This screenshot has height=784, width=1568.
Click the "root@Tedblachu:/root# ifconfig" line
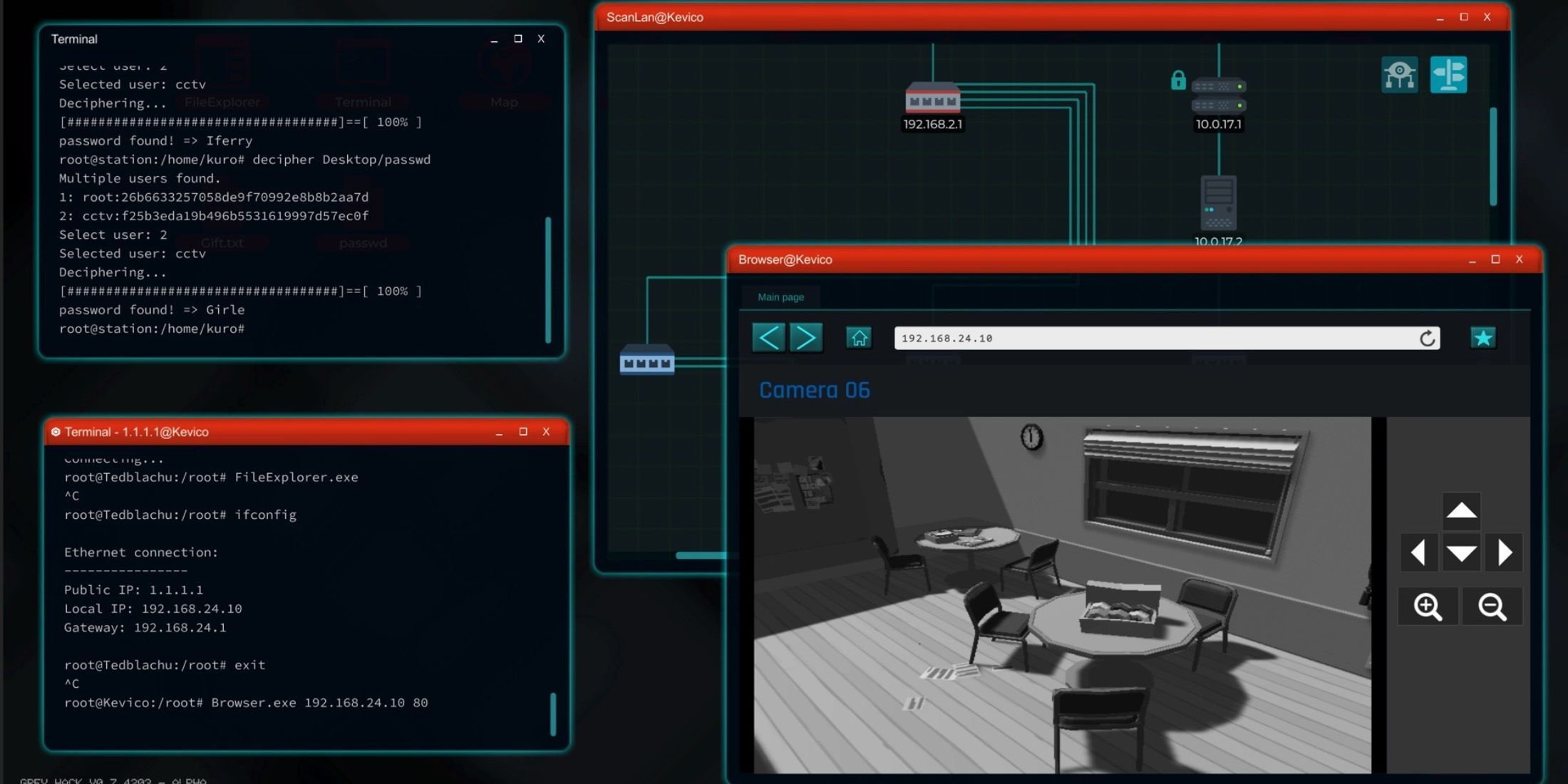tap(180, 515)
